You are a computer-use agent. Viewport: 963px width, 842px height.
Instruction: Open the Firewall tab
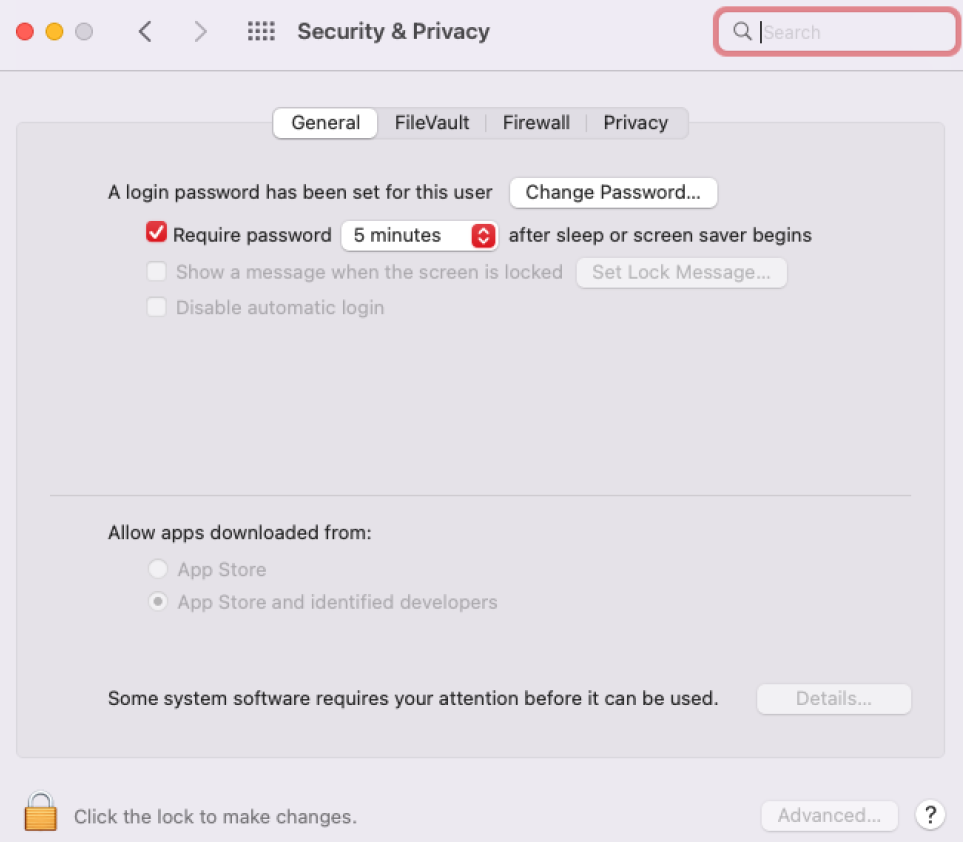point(536,123)
